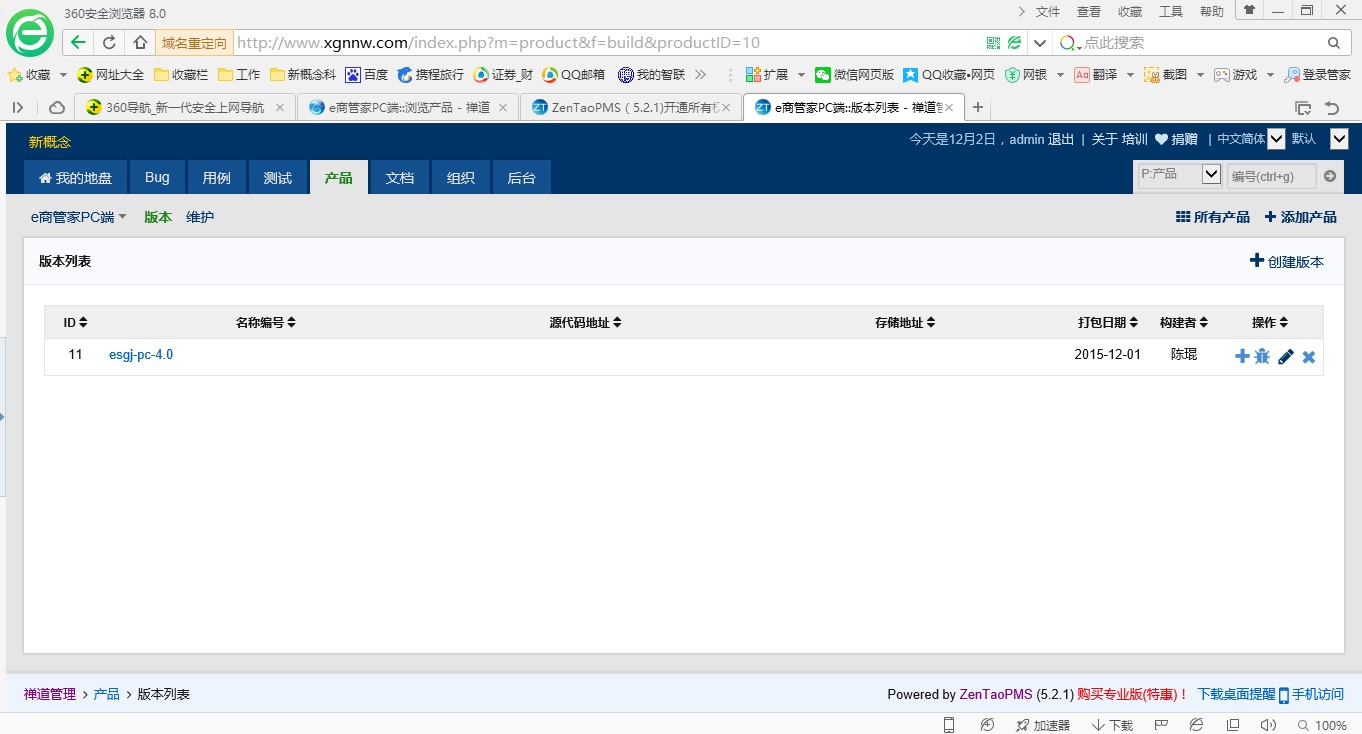
Task: Open the esgj-pc-4.0 build link
Action: pyautogui.click(x=141, y=355)
